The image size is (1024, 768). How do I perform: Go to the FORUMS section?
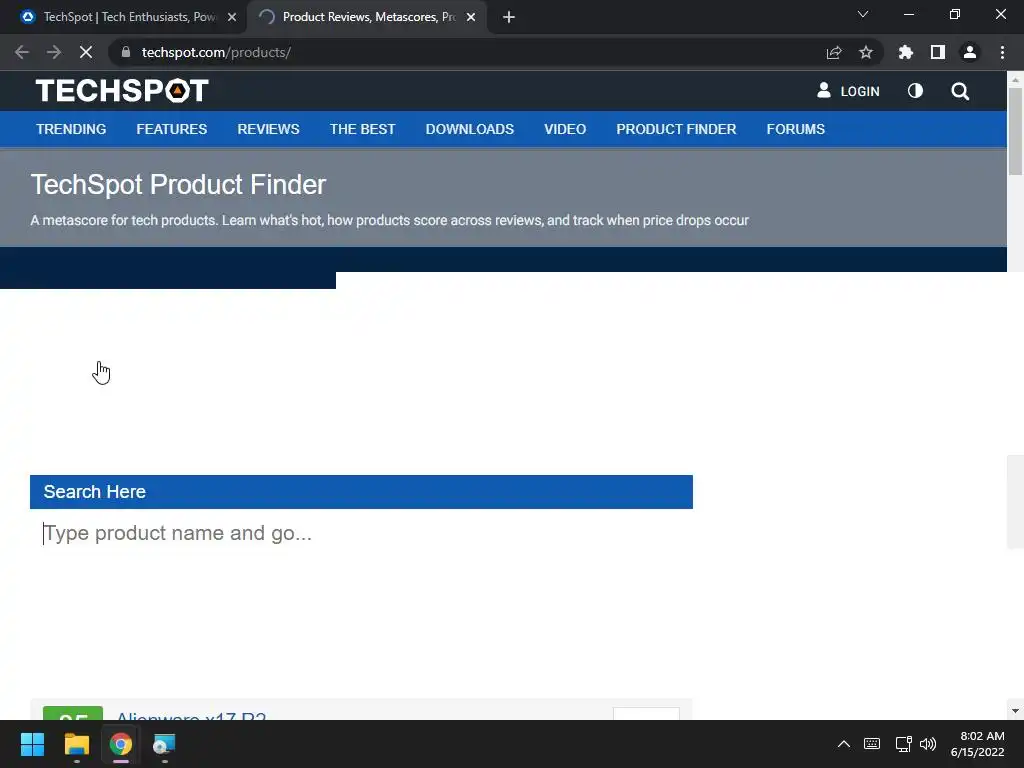pos(795,129)
